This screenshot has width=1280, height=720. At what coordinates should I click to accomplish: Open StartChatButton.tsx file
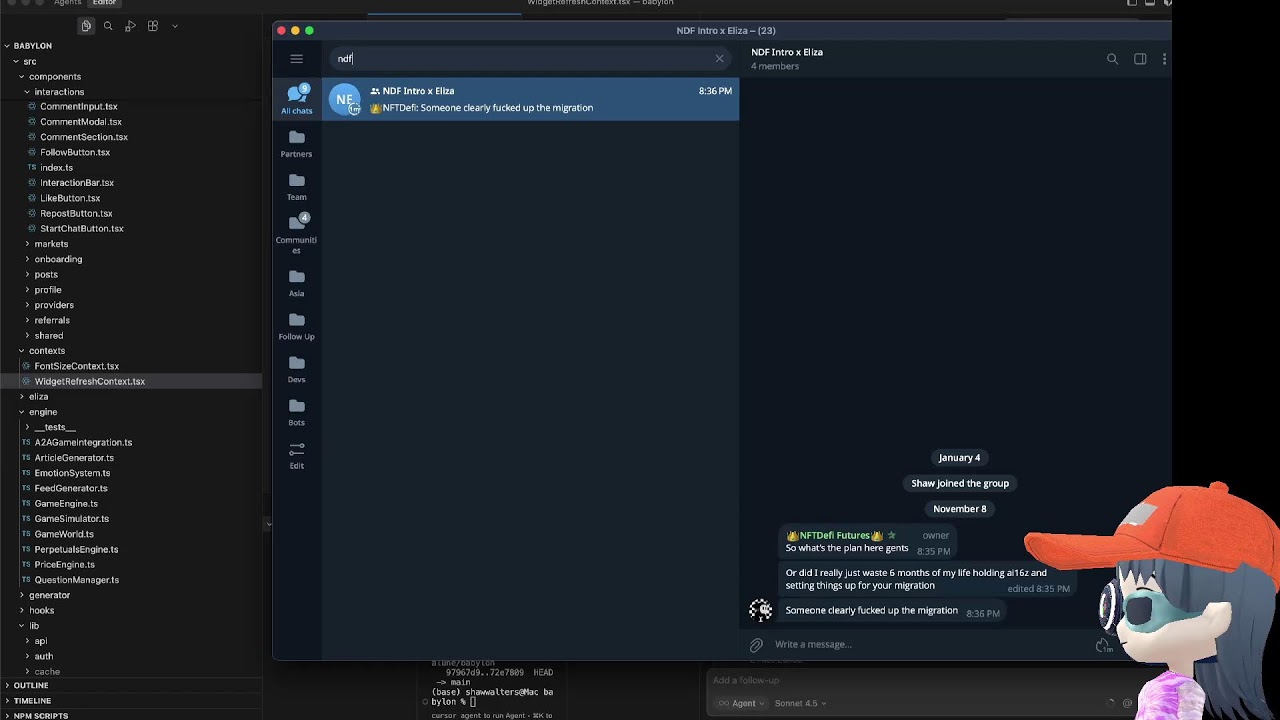coord(81,229)
